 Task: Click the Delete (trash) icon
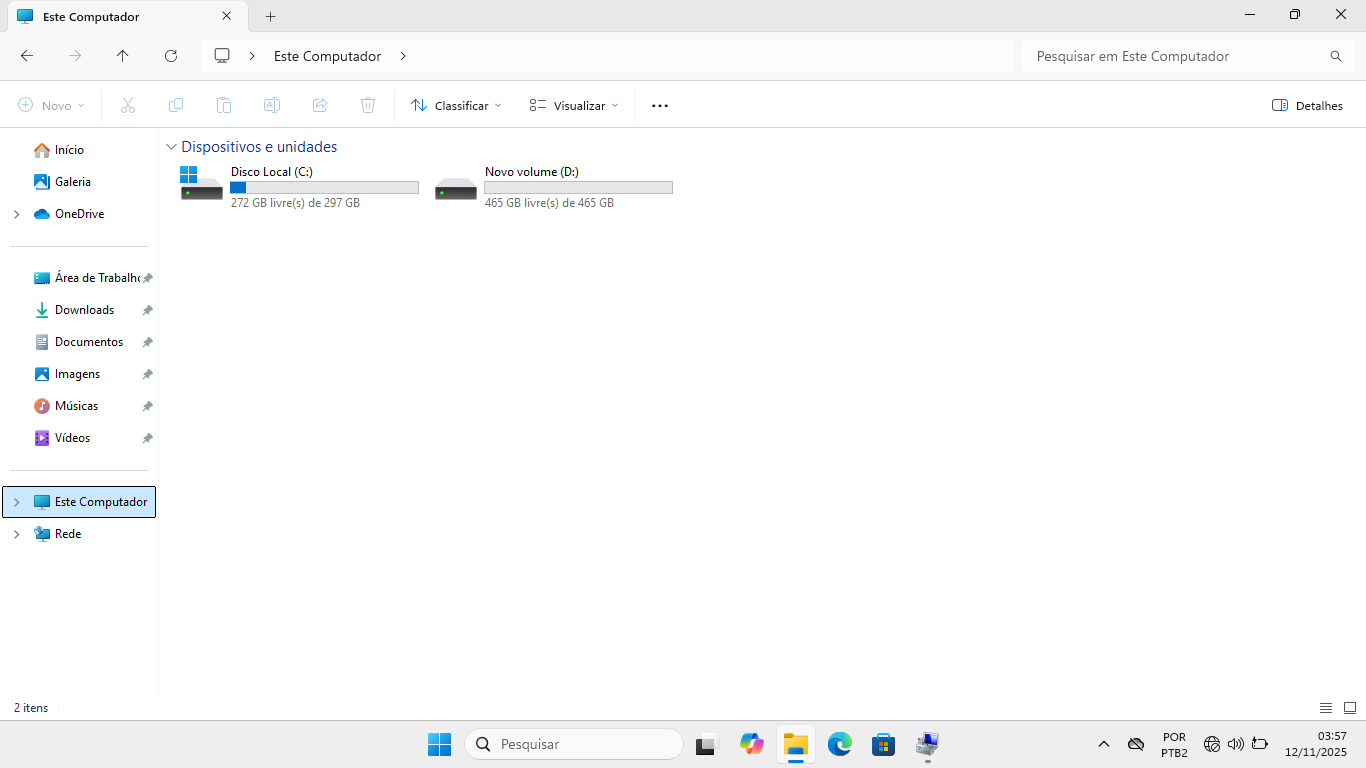[368, 105]
